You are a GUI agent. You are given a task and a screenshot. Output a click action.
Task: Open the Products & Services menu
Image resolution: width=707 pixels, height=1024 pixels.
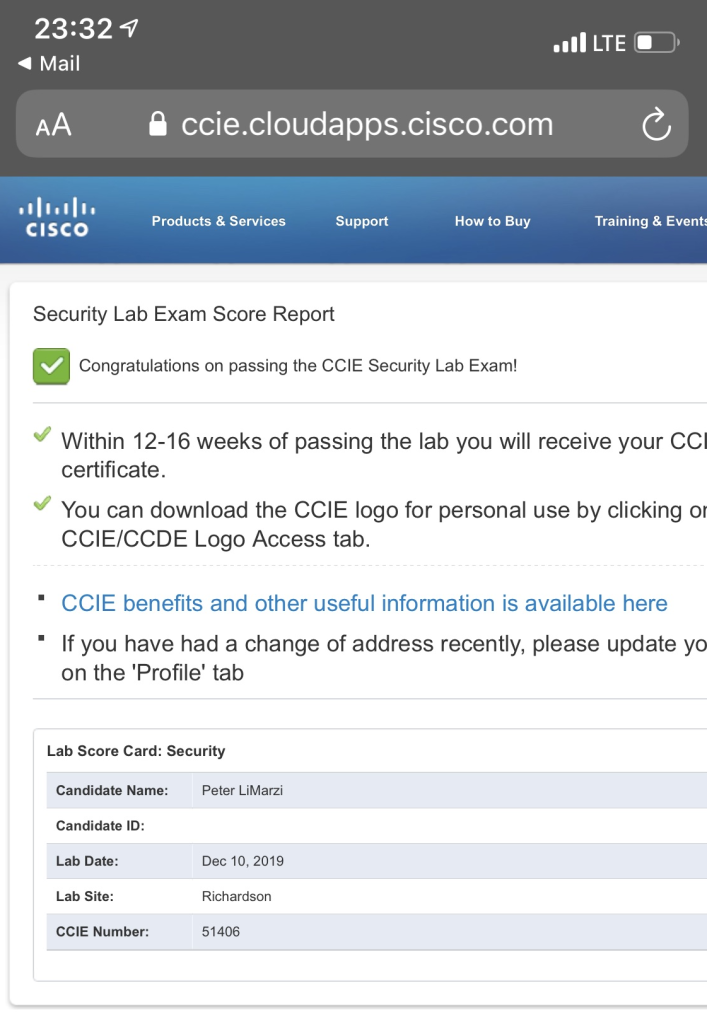pos(218,221)
